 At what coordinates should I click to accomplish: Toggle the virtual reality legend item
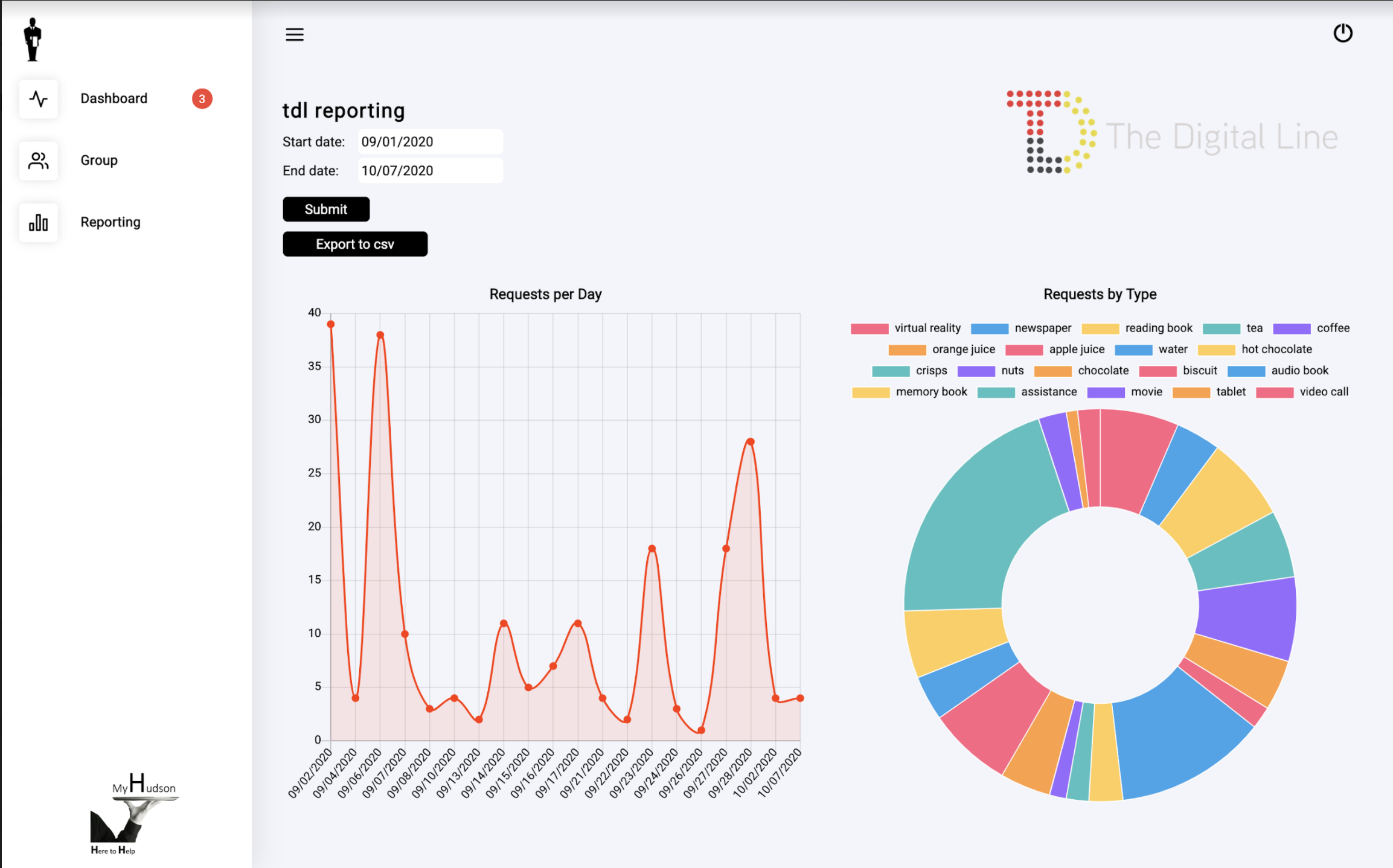[927, 328]
